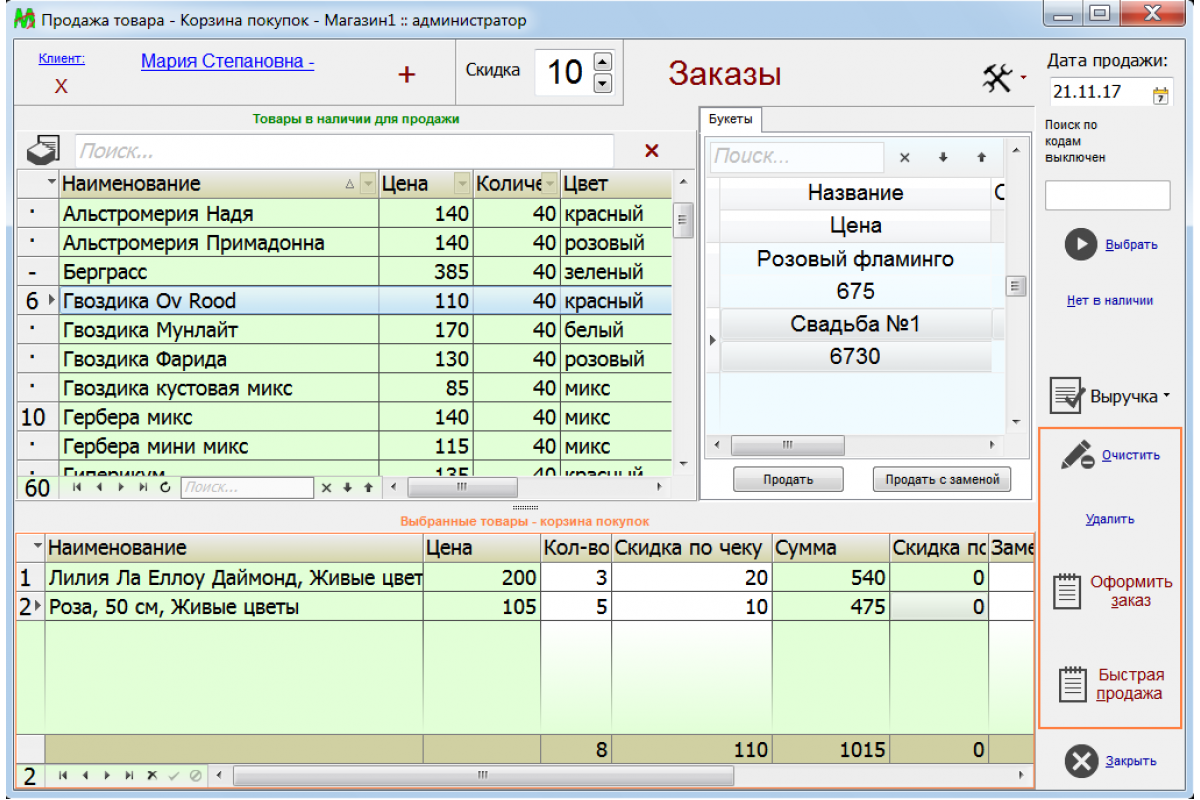Click the Очистить eraser icon
The width and height of the screenshot is (1200, 800).
coord(1078,454)
